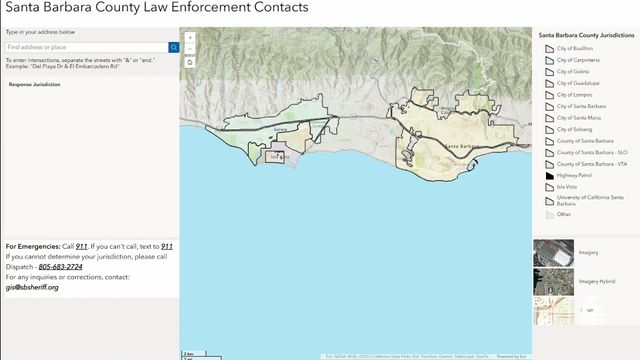Click the Santa Barbara County Jurisdictions legend title

tap(587, 36)
